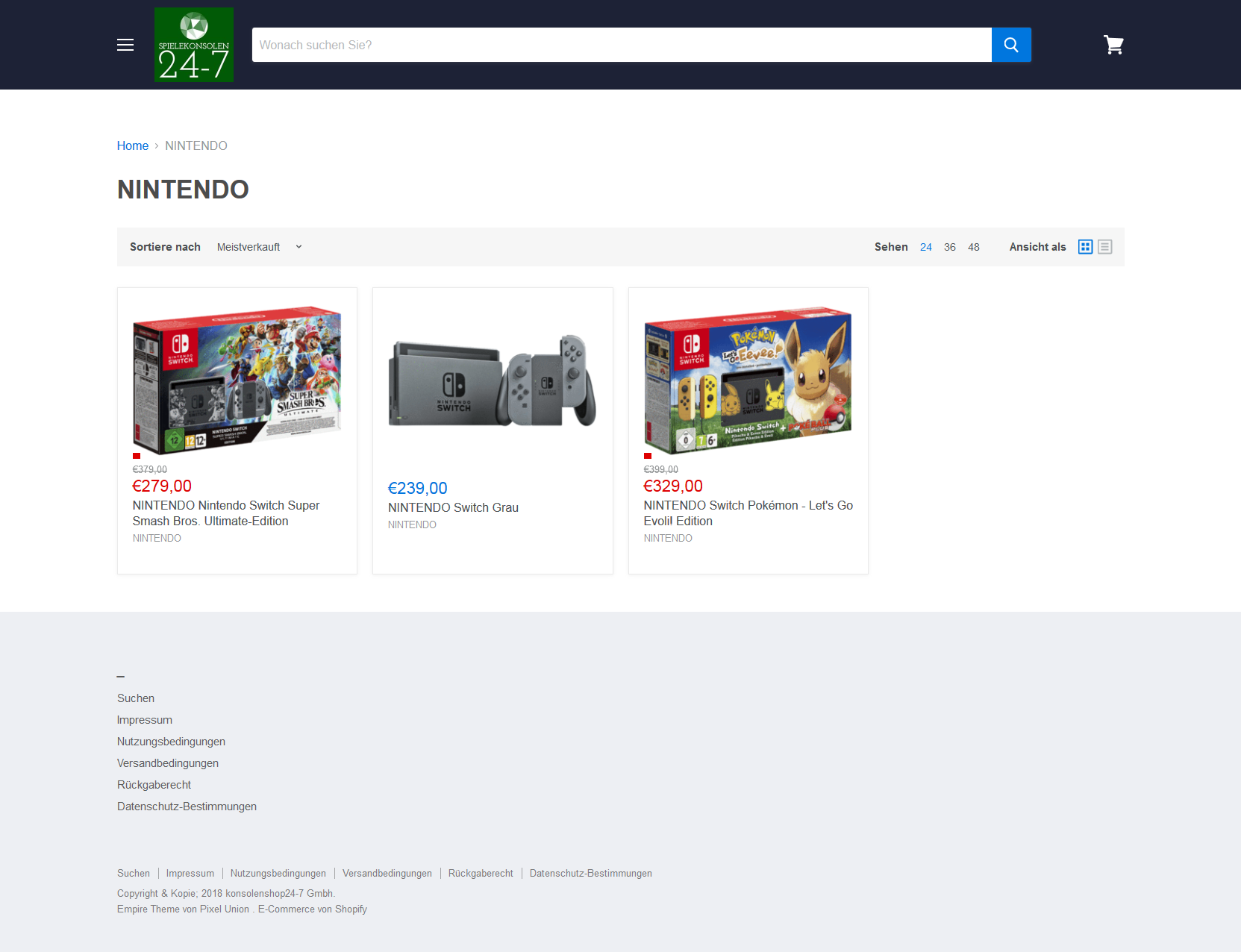Viewport: 1241px width, 952px height.
Task: Open 'Nutzungsbedingungen' in footer menu list
Action: point(171,742)
